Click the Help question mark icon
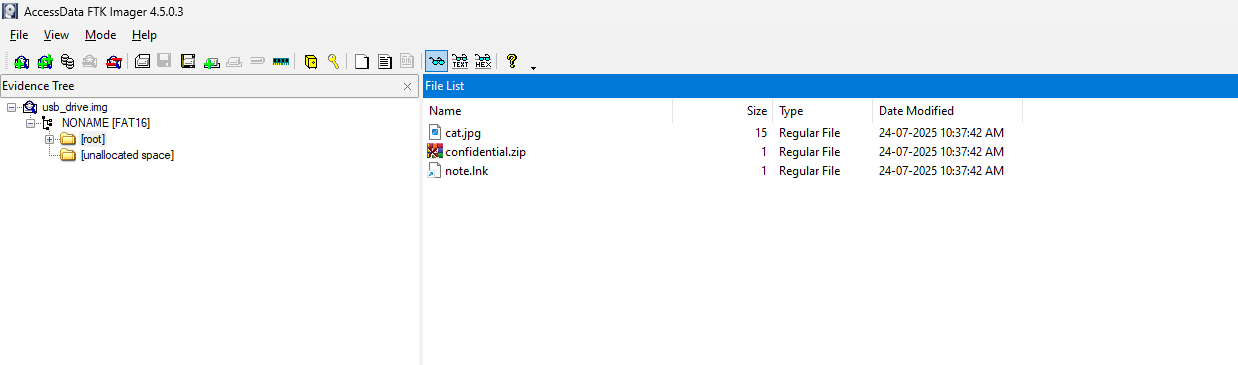1238x365 pixels. coord(512,61)
